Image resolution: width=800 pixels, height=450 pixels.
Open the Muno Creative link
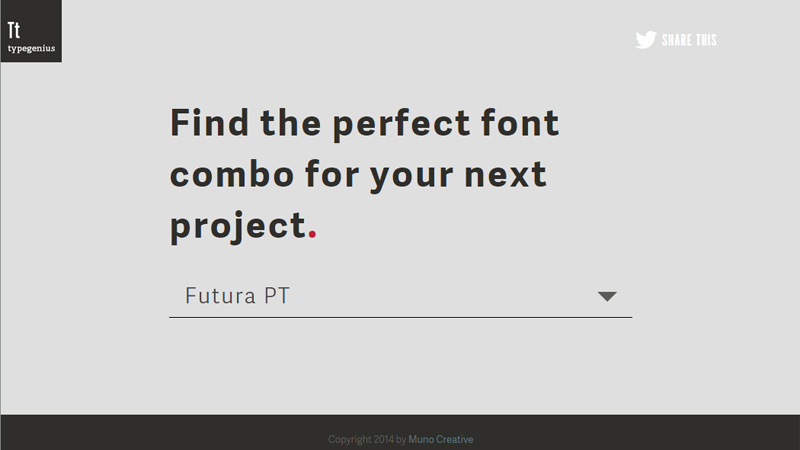[440, 439]
